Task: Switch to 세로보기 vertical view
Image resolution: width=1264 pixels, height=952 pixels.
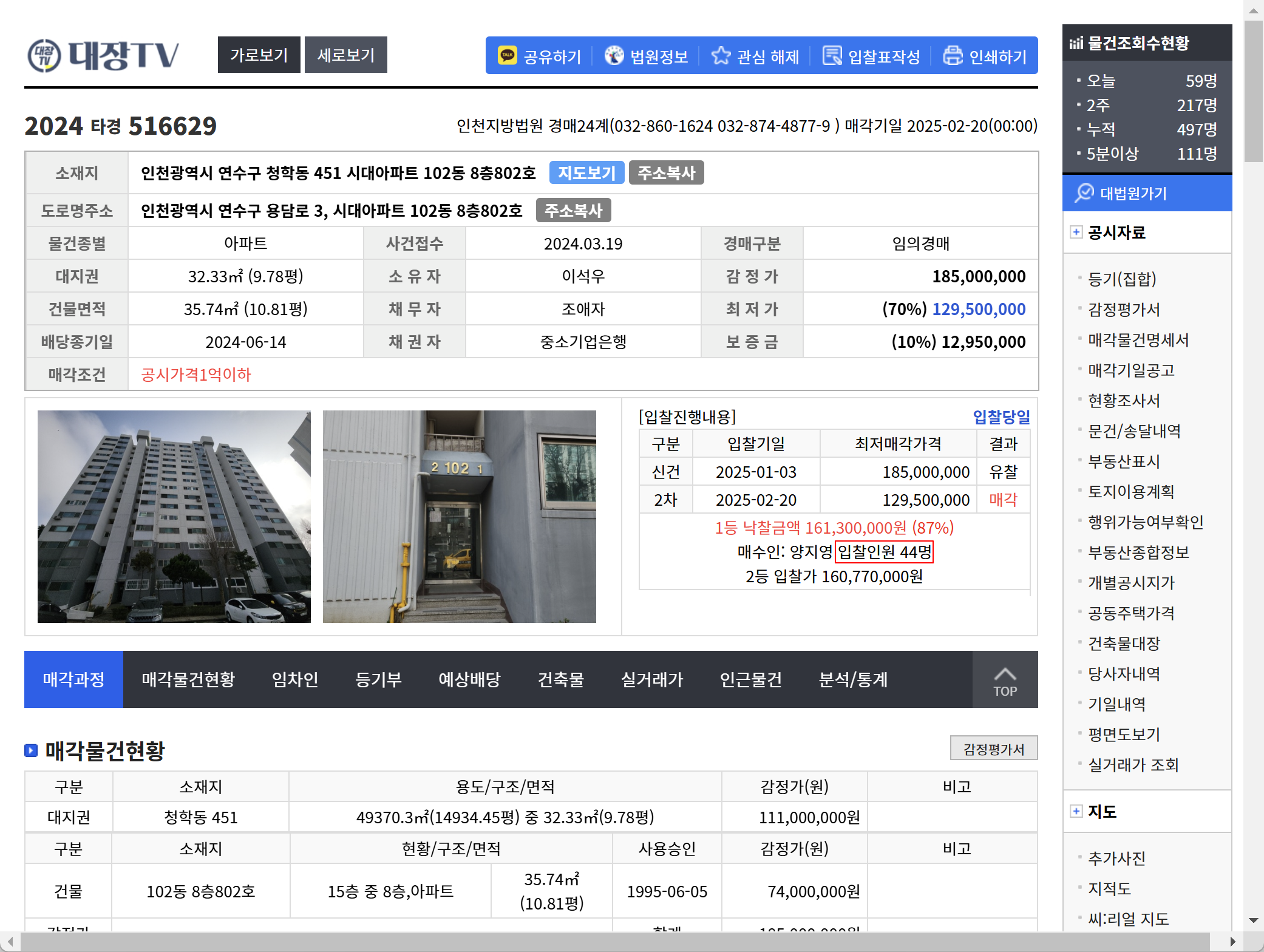Action: coord(346,55)
